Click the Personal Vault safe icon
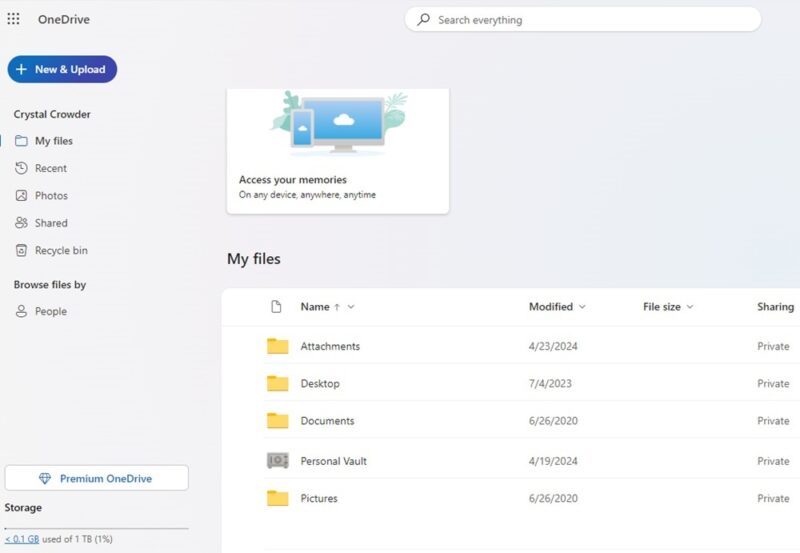The width and height of the screenshot is (800, 553). (278, 461)
